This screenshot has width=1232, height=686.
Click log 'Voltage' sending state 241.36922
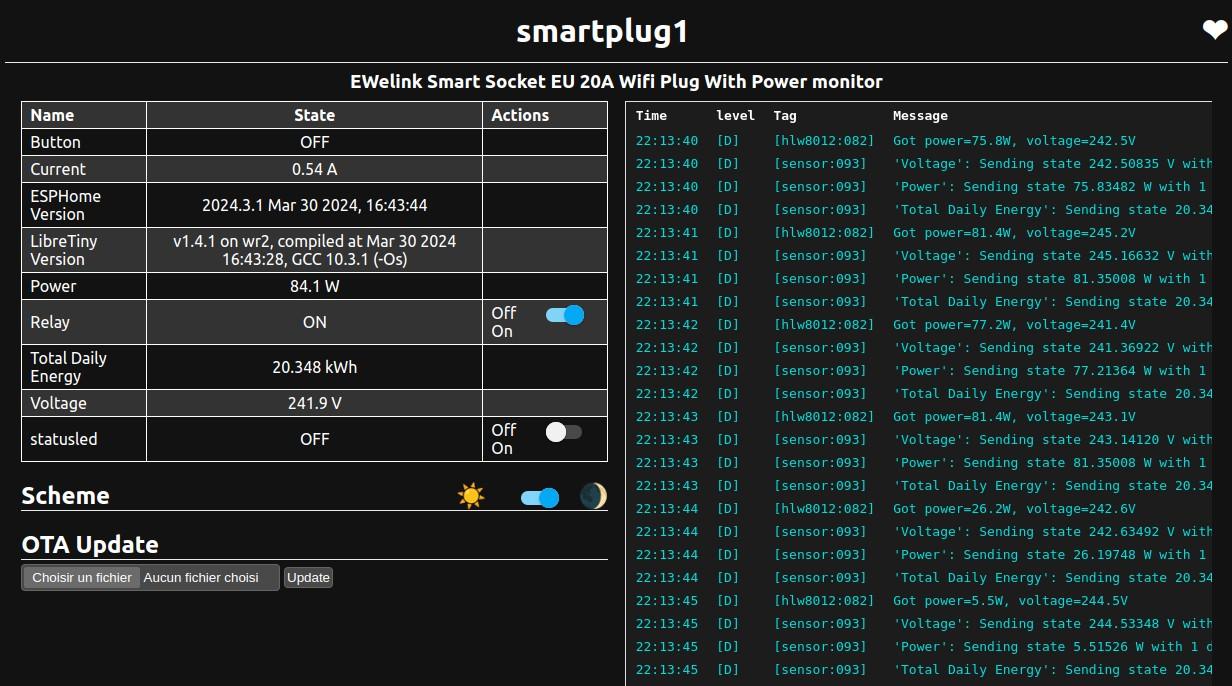click(1053, 348)
